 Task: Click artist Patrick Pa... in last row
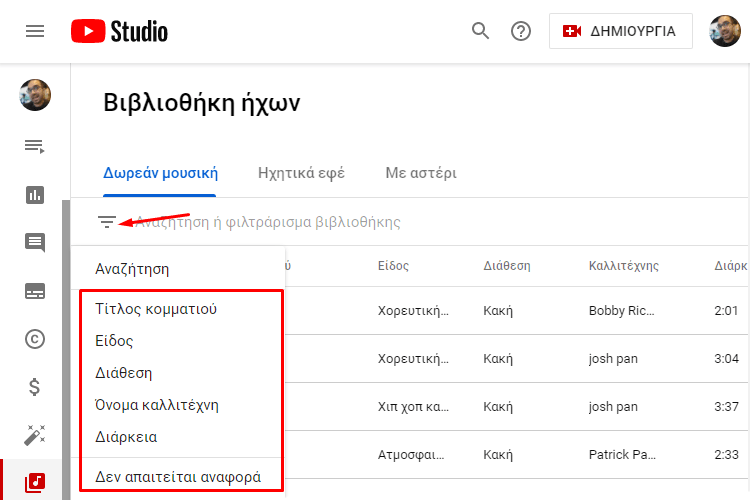[x=622, y=455]
